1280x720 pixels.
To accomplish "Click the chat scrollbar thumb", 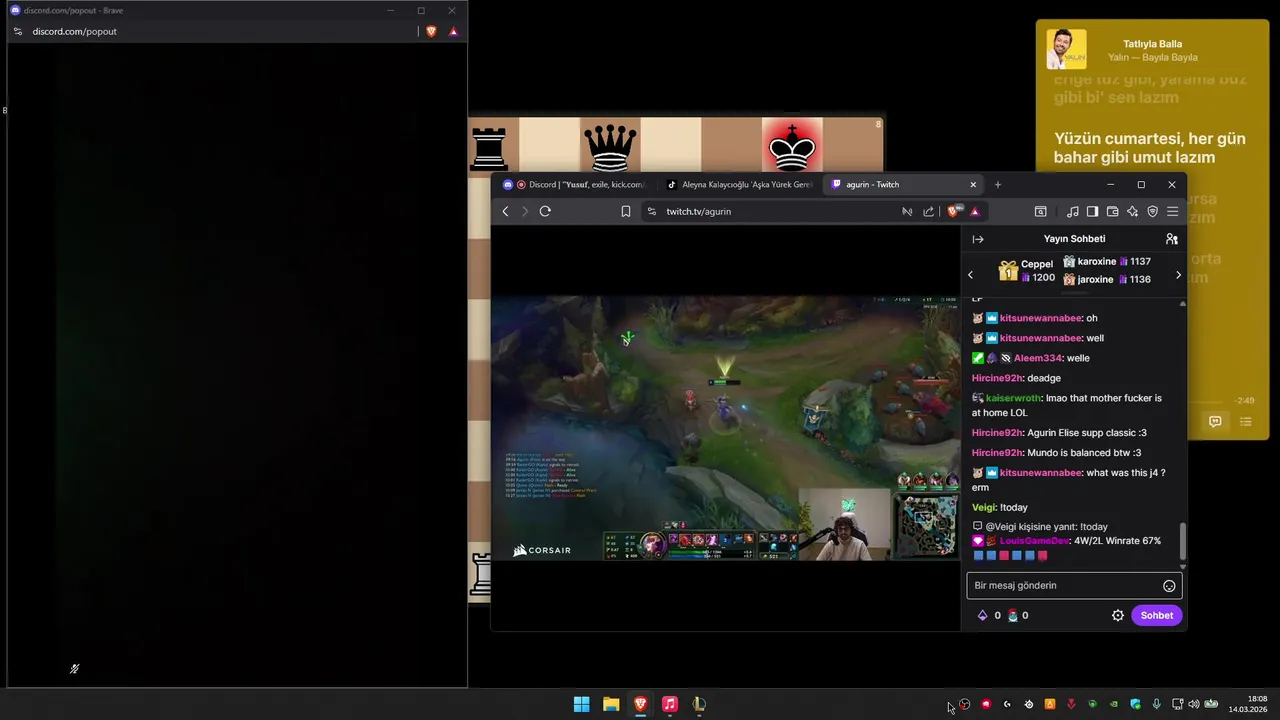I will pos(1183,542).
